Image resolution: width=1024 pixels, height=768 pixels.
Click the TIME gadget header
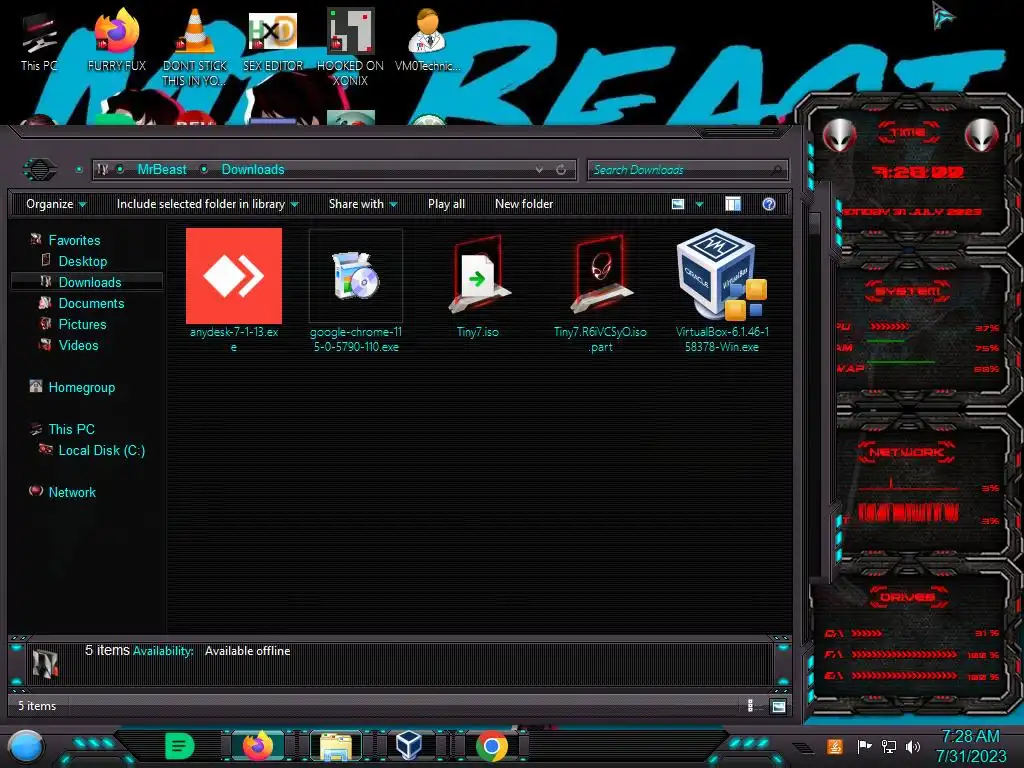pos(908,132)
